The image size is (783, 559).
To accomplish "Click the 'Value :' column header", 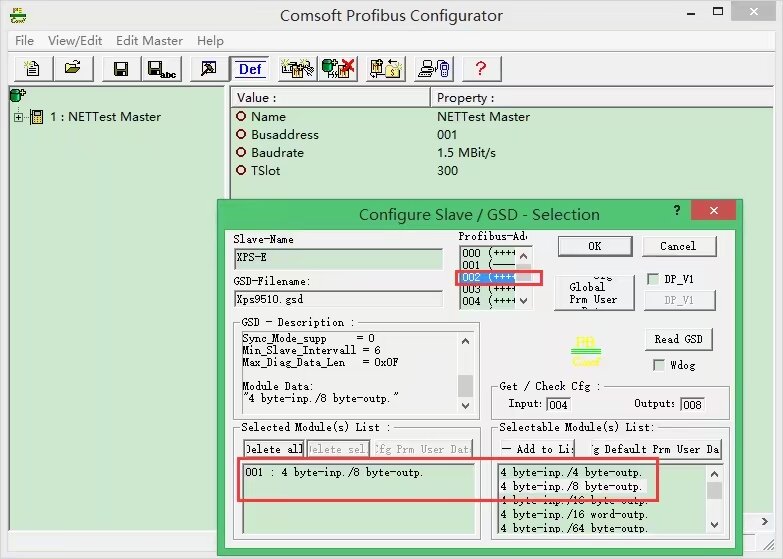I will [330, 97].
